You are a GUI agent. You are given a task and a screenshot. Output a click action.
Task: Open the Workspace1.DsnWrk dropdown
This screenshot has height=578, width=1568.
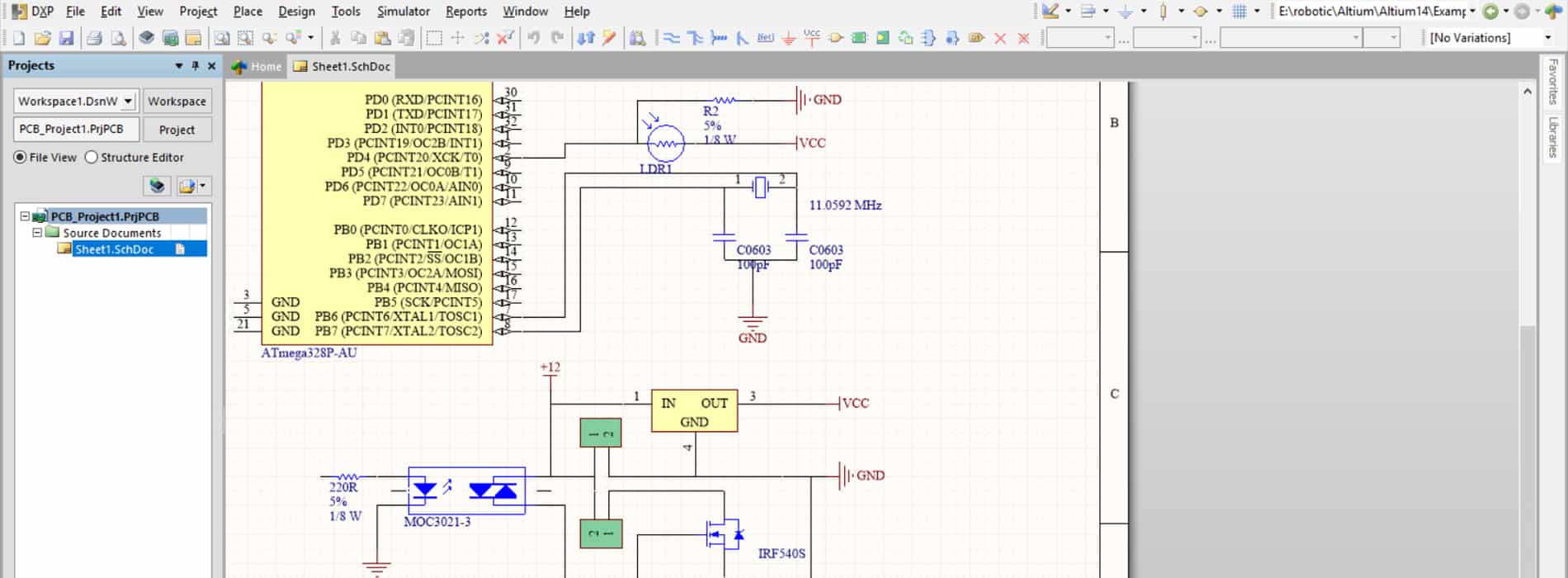click(x=128, y=101)
